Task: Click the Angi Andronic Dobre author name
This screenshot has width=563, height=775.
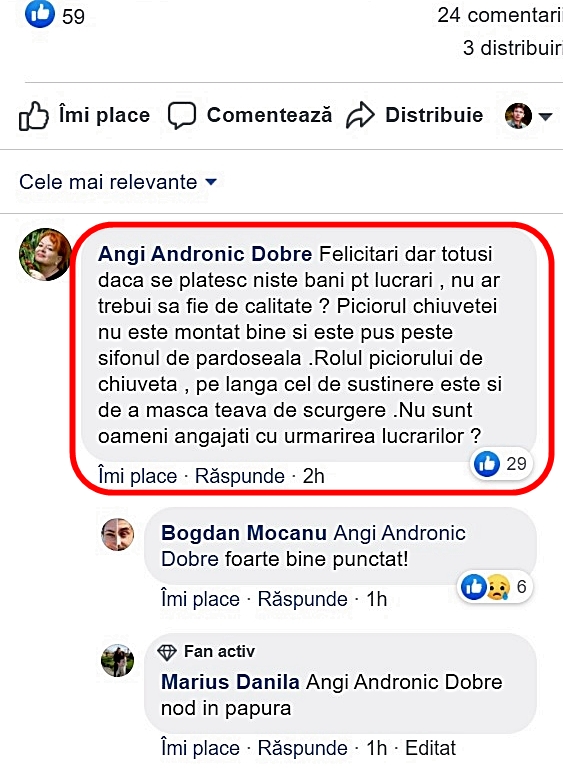Action: point(205,254)
